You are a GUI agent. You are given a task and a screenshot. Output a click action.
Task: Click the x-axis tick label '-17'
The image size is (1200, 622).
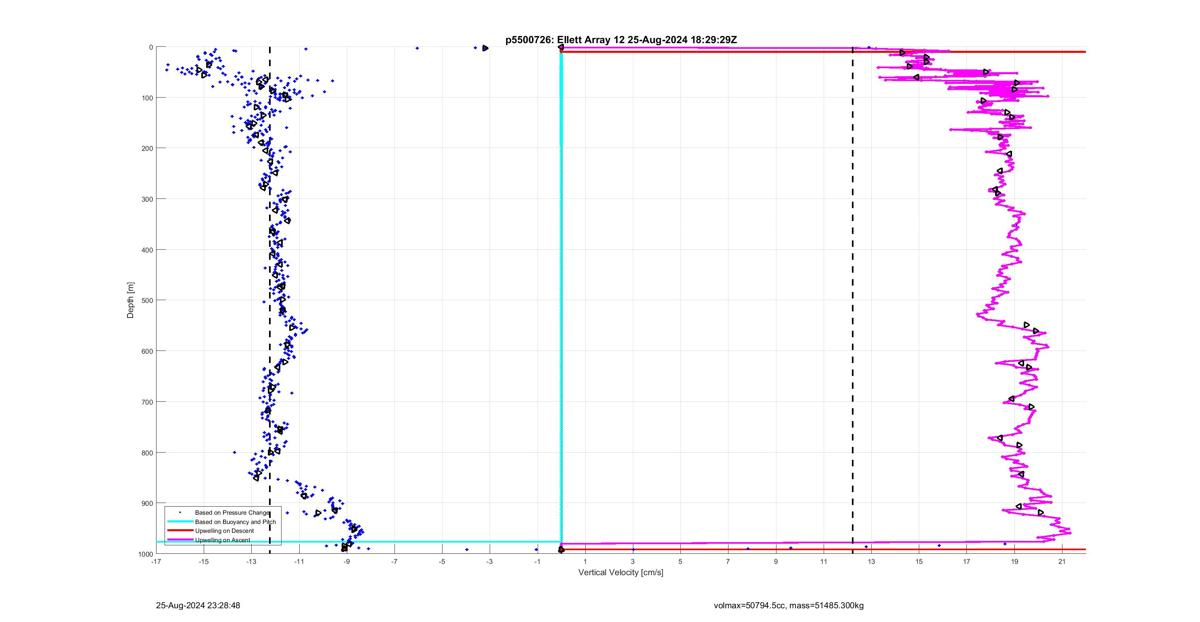point(156,562)
